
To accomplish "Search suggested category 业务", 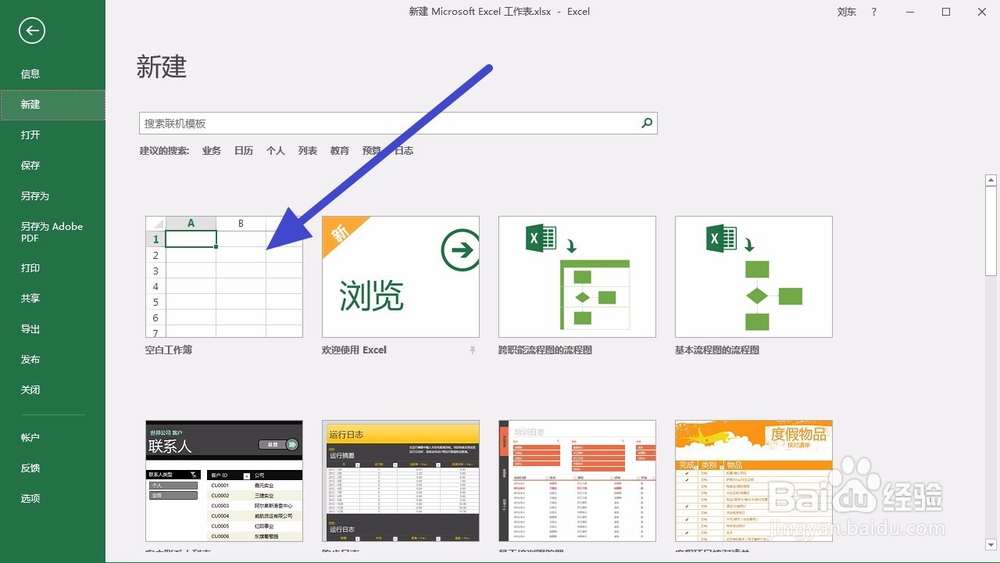I will (x=211, y=150).
